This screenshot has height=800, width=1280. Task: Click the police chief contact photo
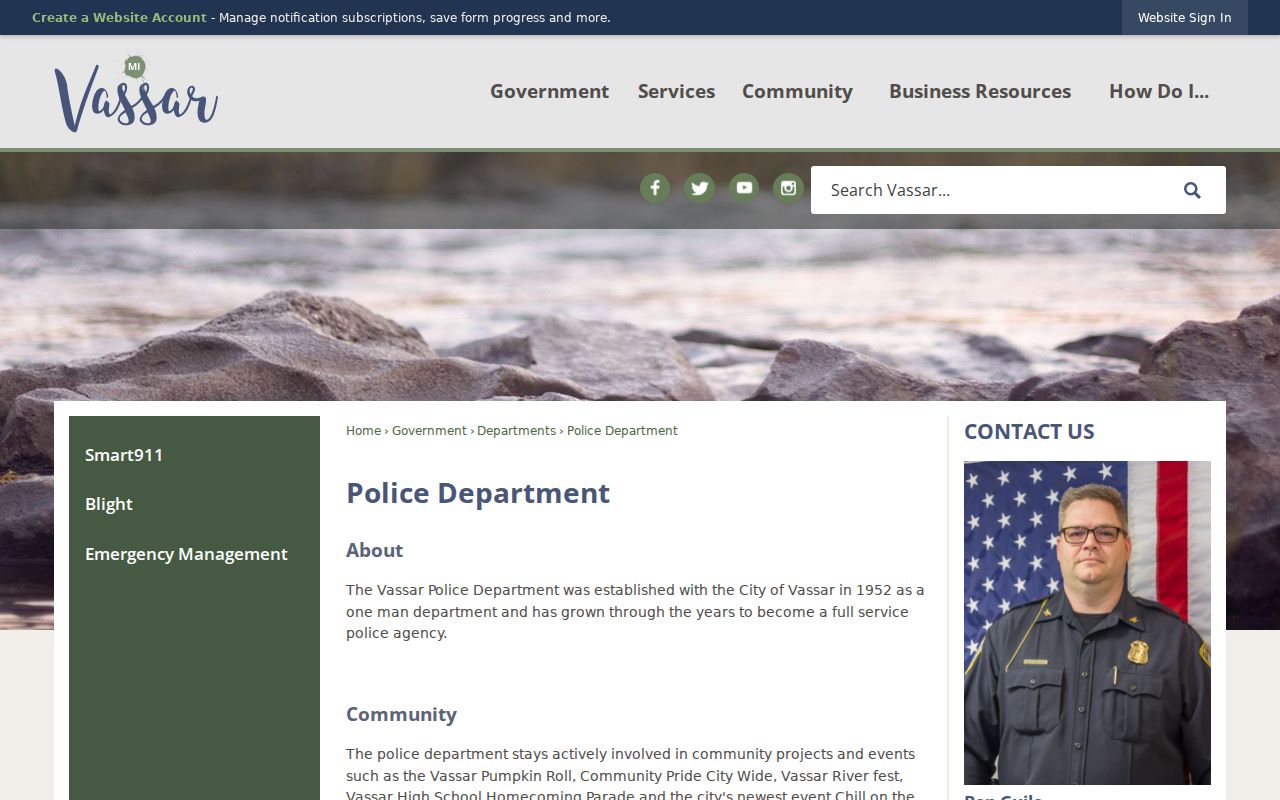(1087, 623)
